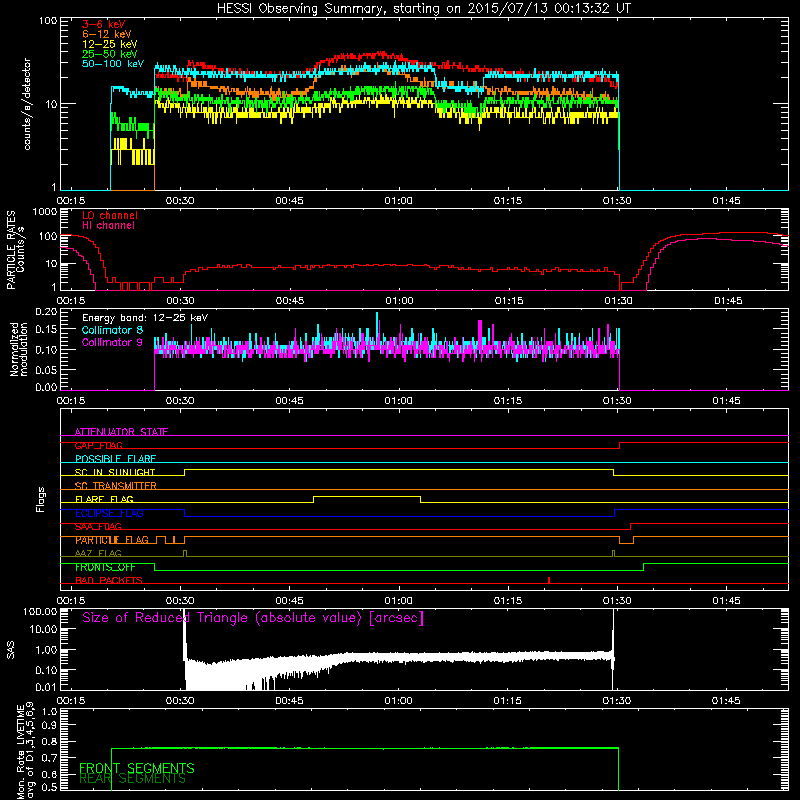Click the Mon. Rate LIVETIME axis title
The height and width of the screenshot is (800, 800).
point(26,752)
